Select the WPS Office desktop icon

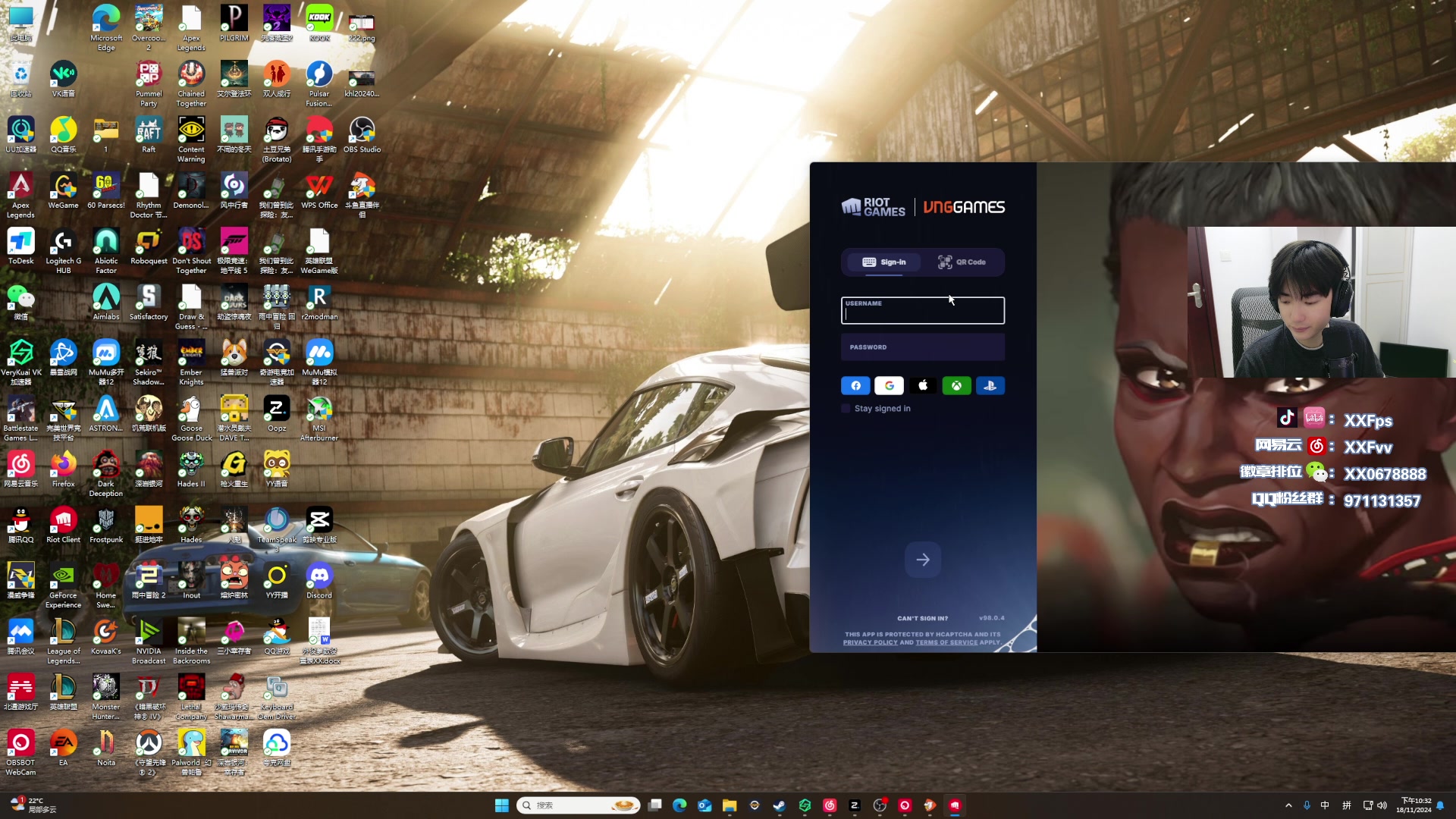pyautogui.click(x=319, y=190)
